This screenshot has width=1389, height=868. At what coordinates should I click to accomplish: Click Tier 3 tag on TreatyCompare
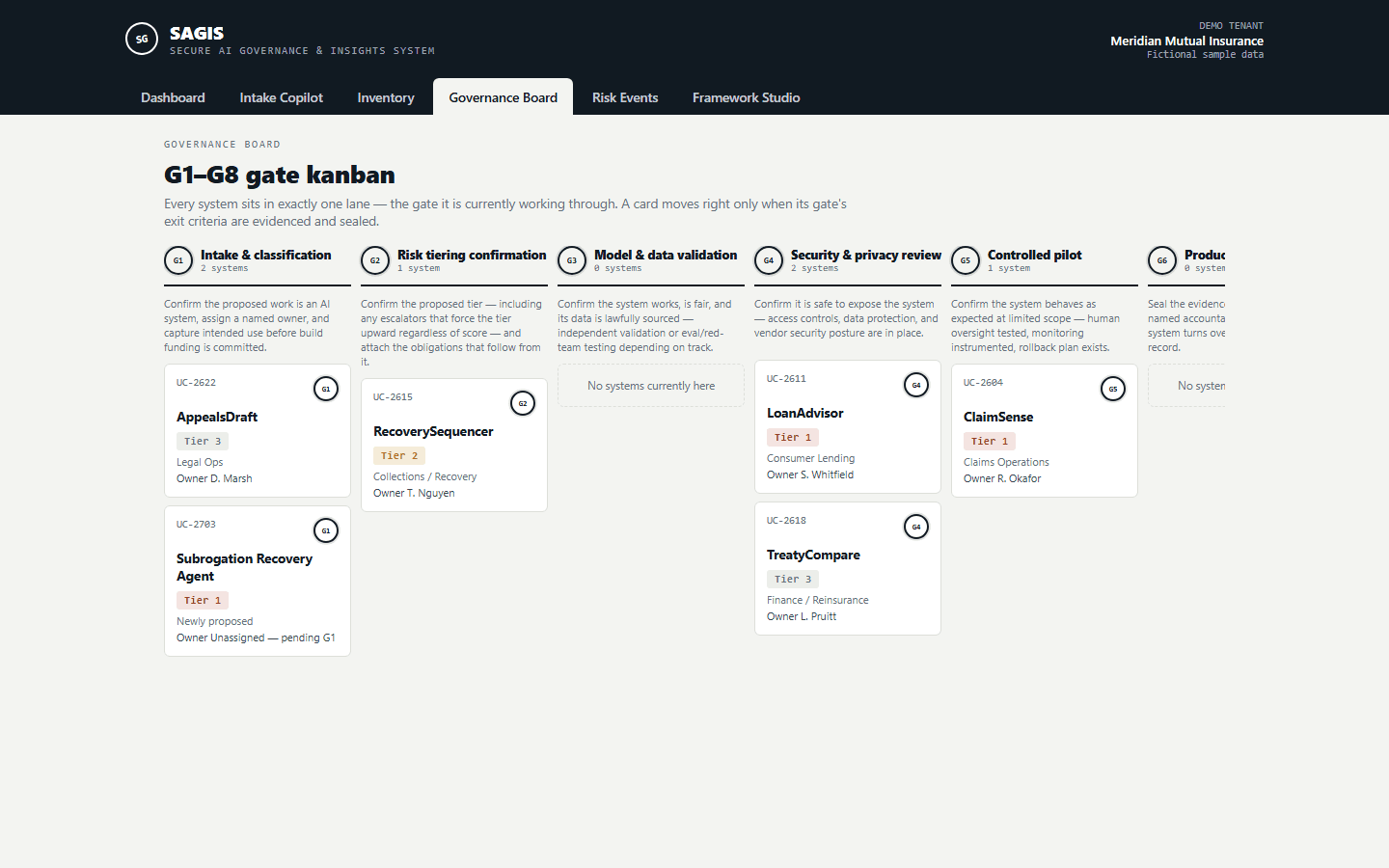pos(793,579)
